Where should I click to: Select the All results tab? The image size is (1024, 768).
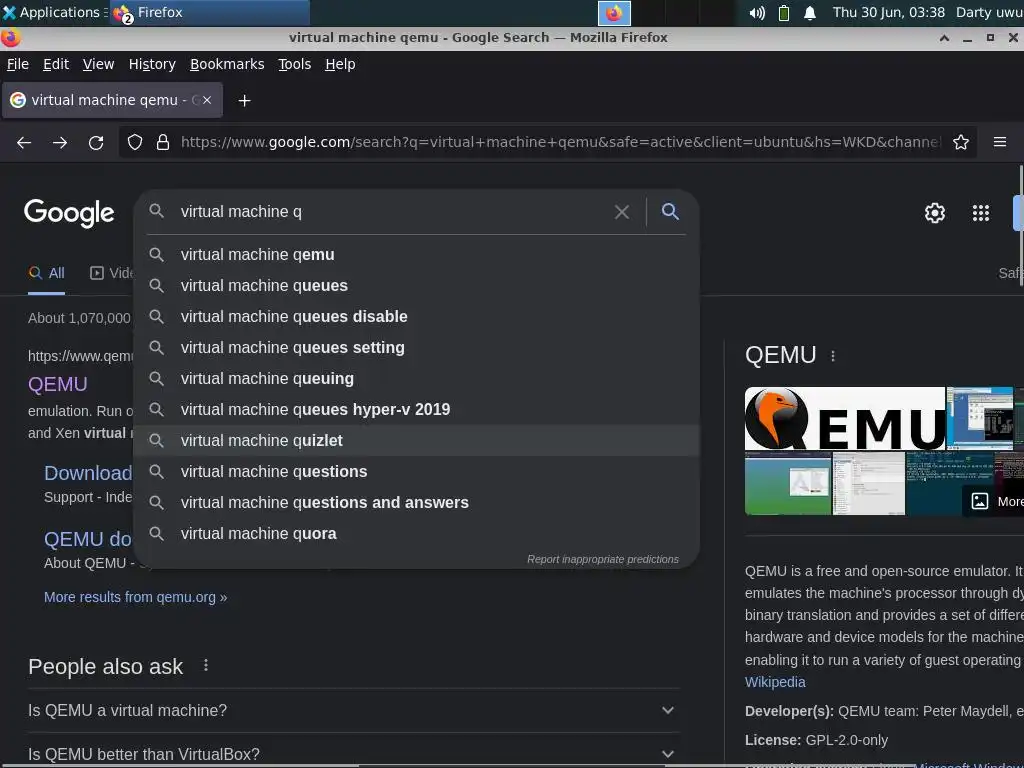(46, 273)
